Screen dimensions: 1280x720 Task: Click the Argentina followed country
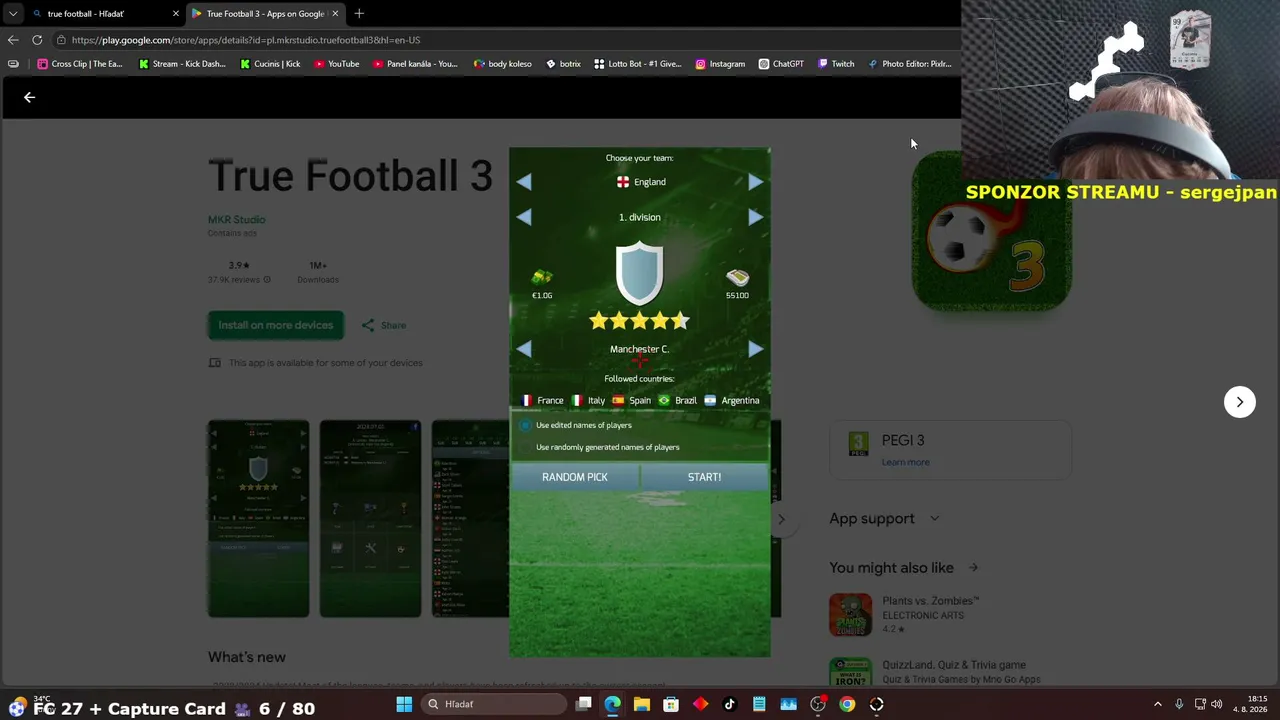pyautogui.click(x=732, y=400)
